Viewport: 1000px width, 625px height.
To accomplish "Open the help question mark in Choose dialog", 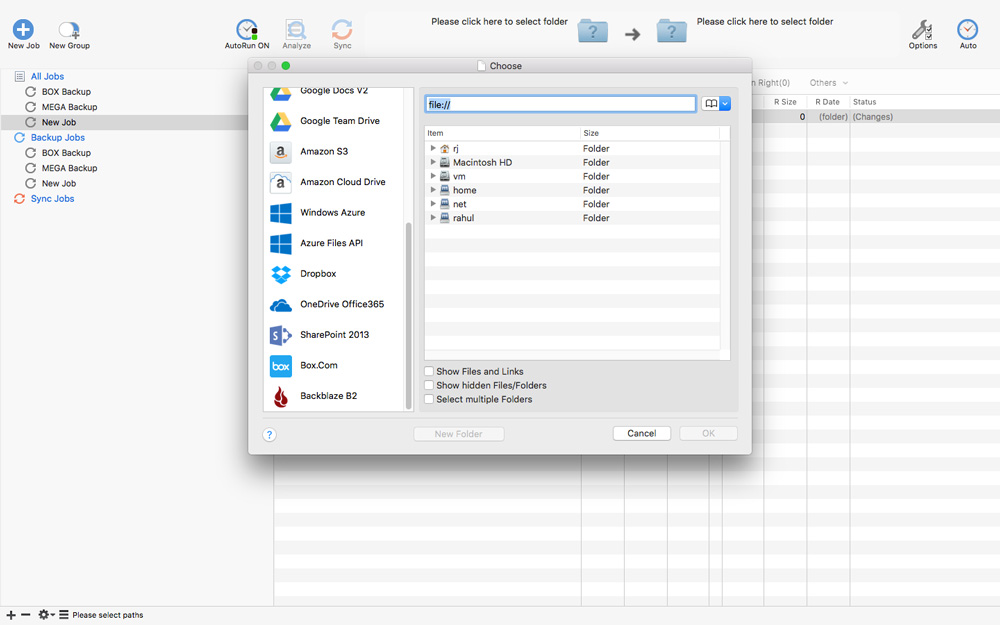I will (x=269, y=434).
